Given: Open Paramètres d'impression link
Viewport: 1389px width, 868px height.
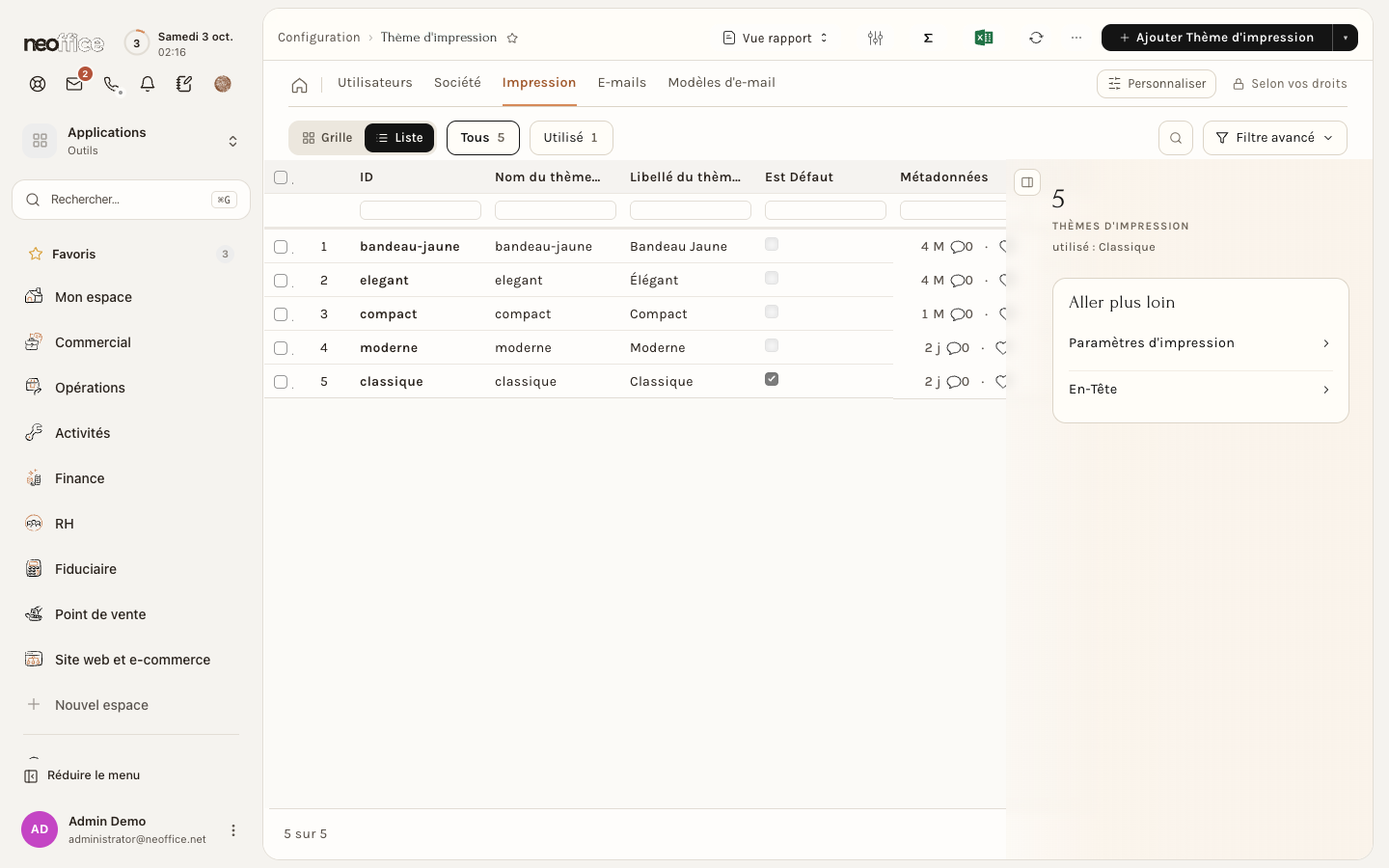Looking at the screenshot, I should coord(1200,343).
